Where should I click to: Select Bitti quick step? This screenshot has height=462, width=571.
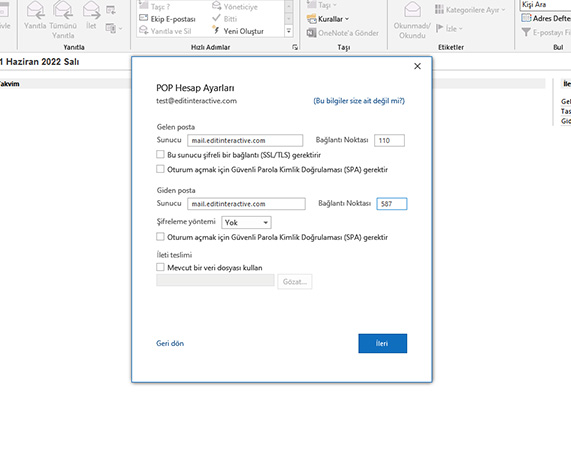click(225, 19)
